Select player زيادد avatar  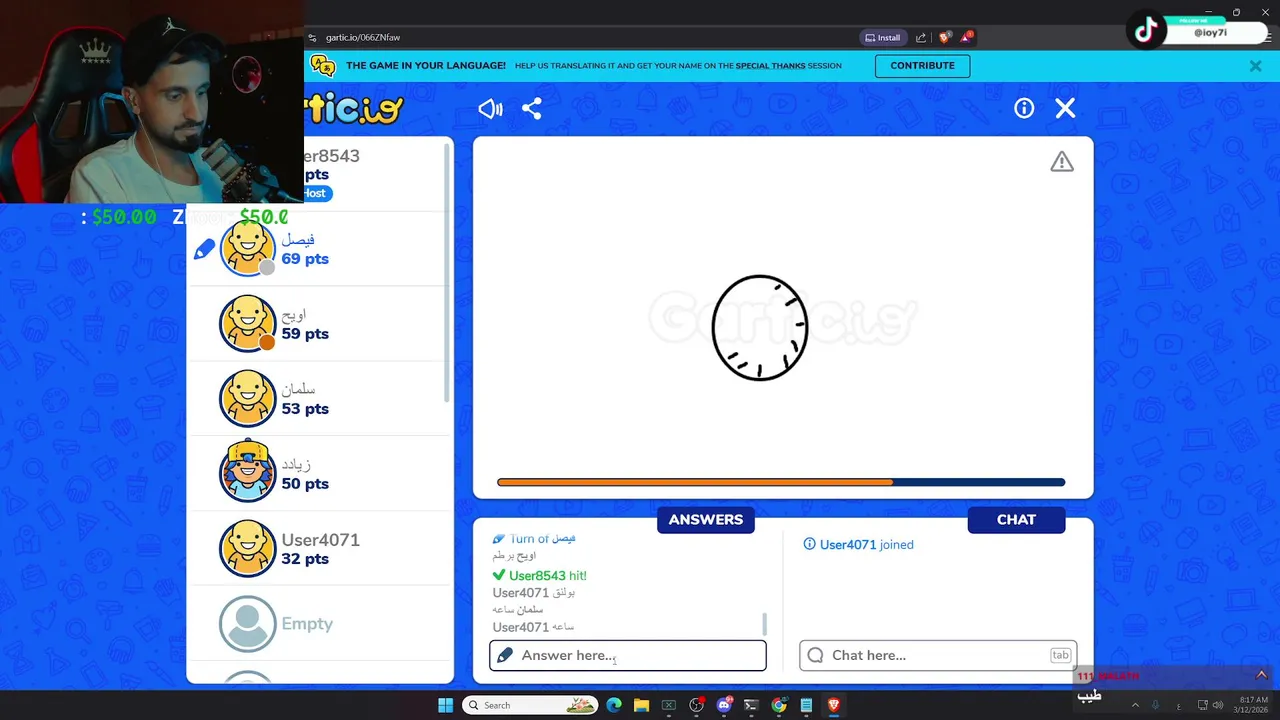coord(247,472)
